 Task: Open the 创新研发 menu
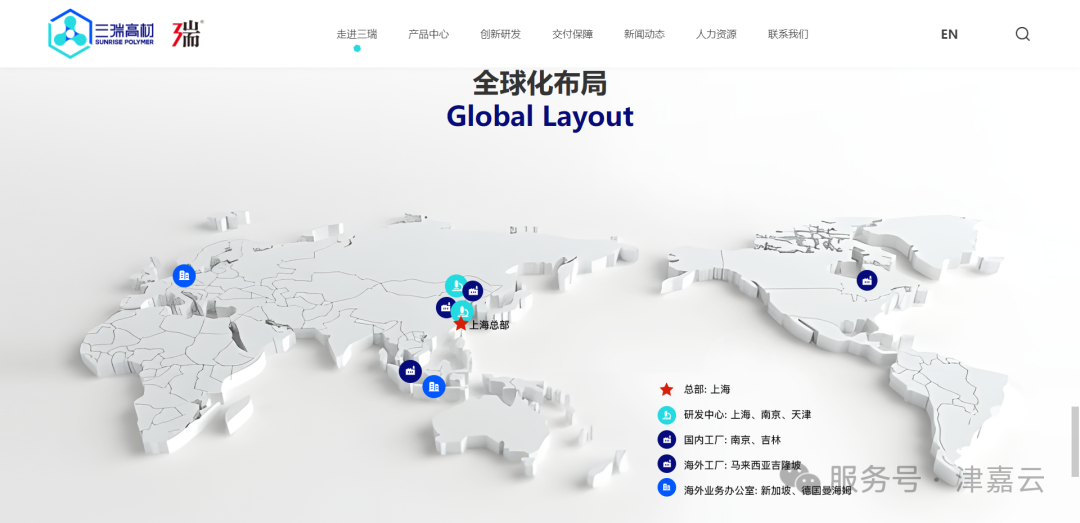click(501, 34)
